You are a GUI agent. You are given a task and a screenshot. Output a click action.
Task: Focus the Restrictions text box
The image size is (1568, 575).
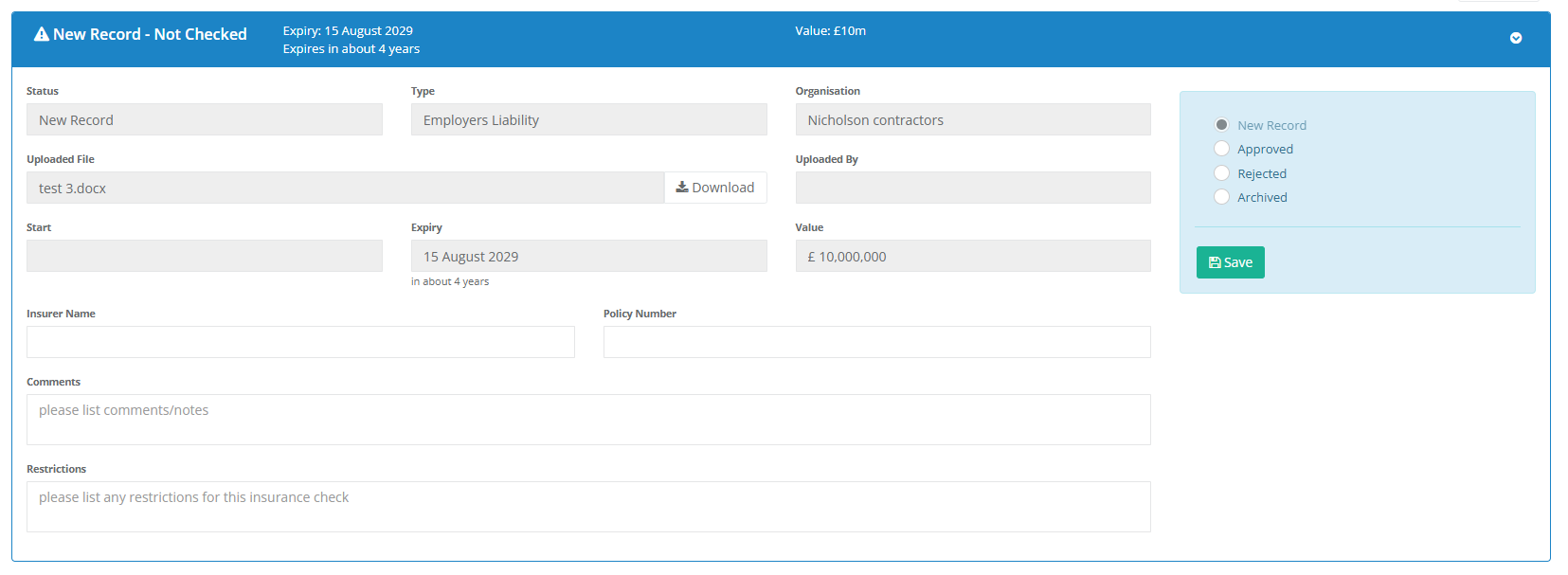(x=588, y=507)
